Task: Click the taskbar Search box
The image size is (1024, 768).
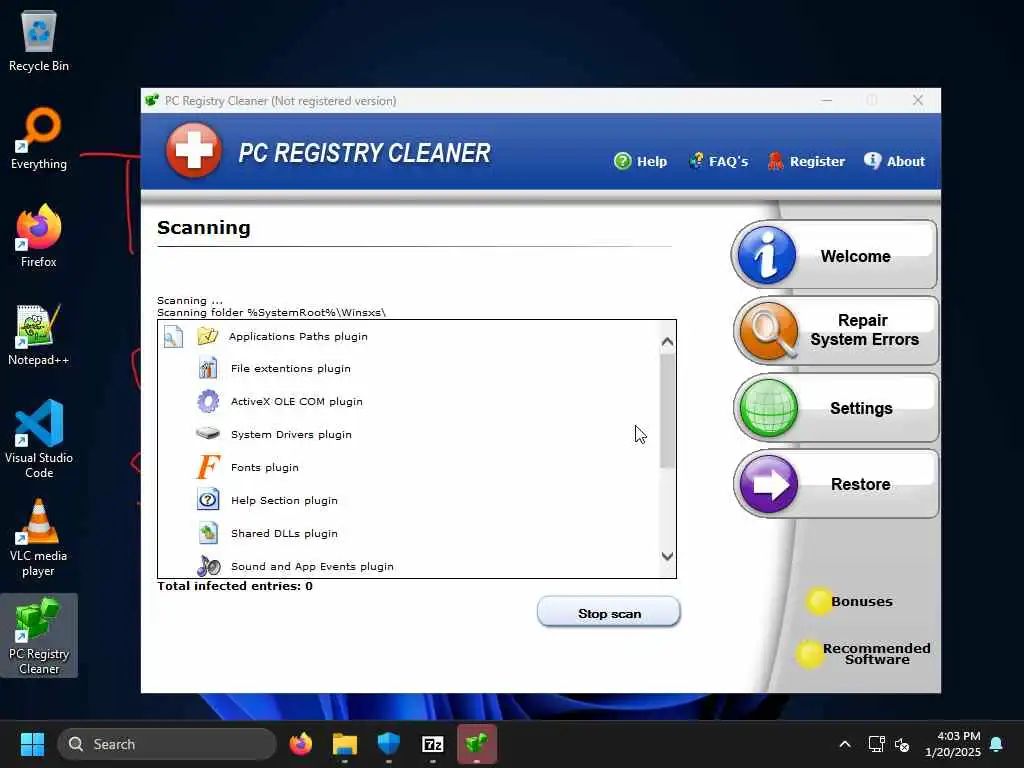Action: tap(167, 744)
